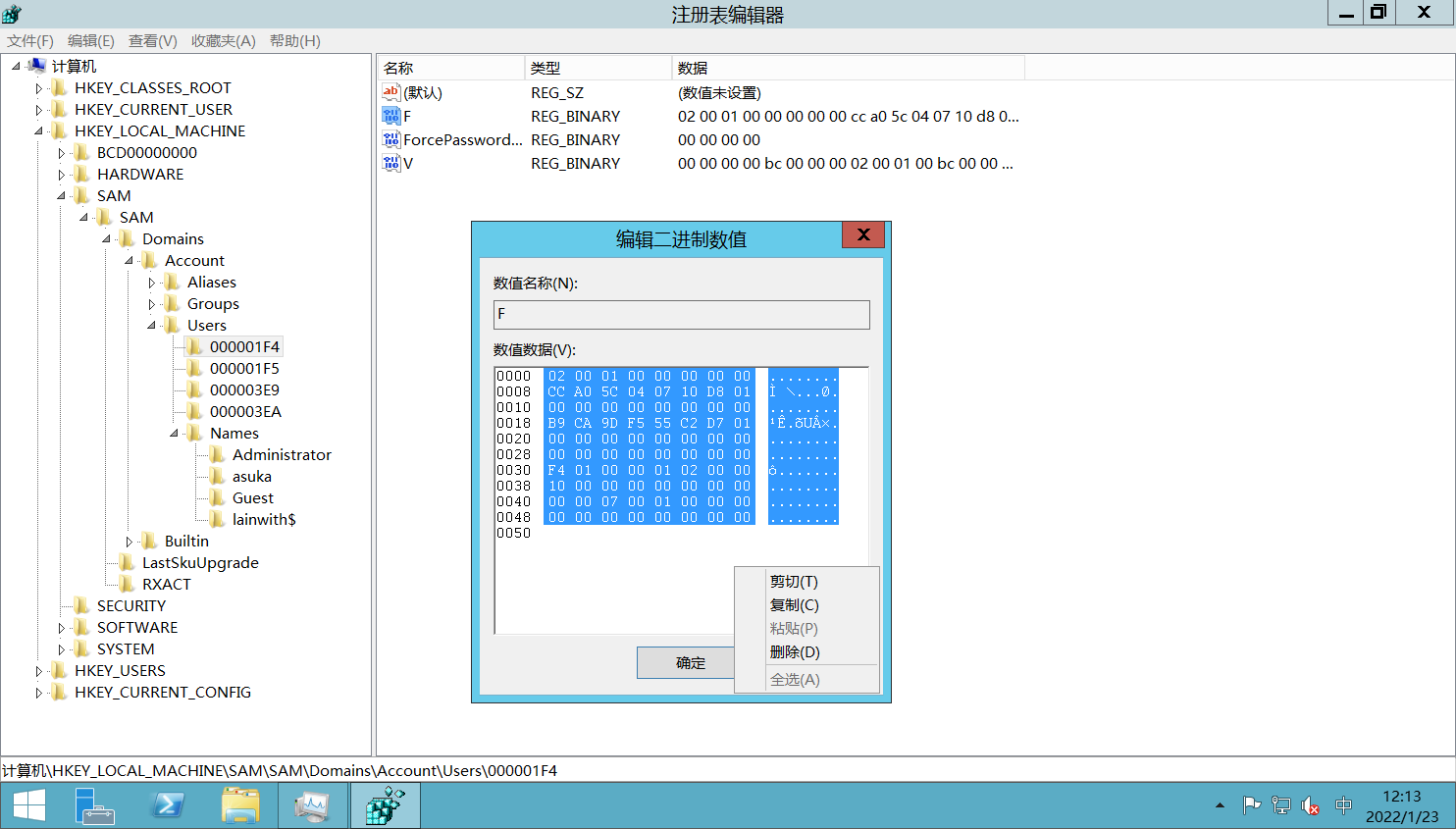Viewport: 1456px width, 829px height.
Task: Open the performance monitor taskbar icon
Action: tap(313, 805)
